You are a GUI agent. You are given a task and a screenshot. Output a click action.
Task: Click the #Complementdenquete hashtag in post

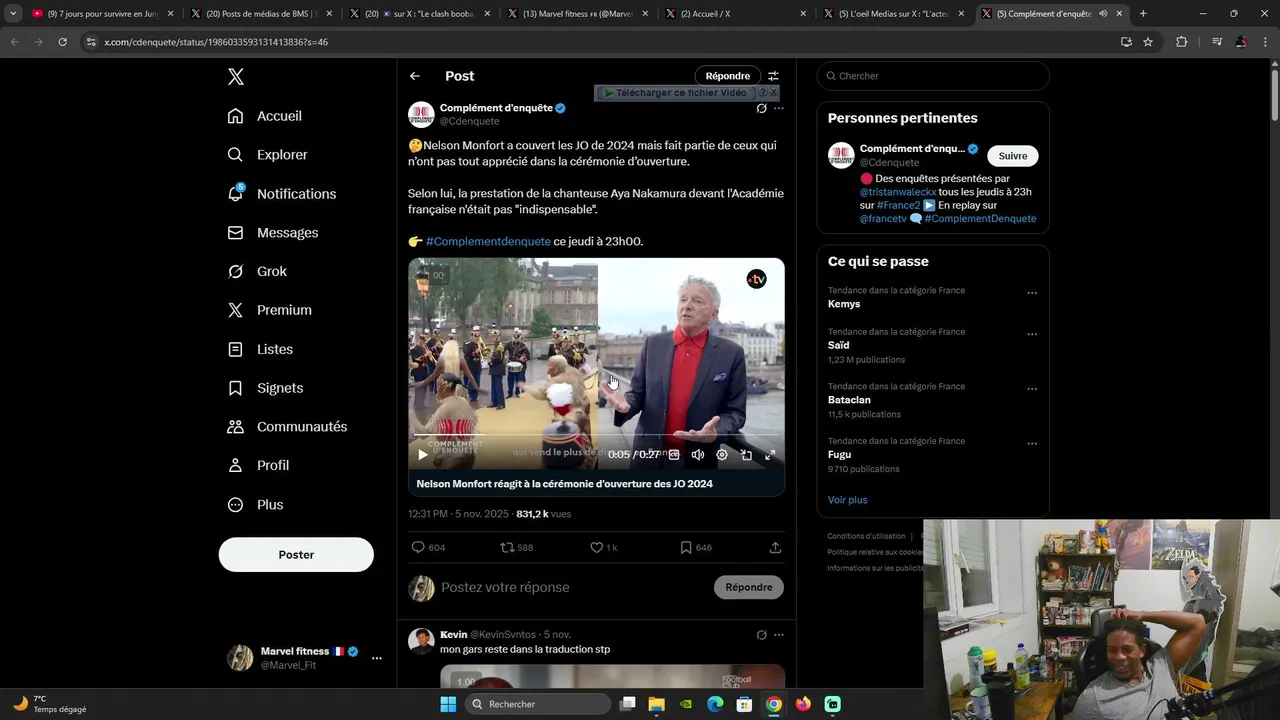click(x=488, y=241)
